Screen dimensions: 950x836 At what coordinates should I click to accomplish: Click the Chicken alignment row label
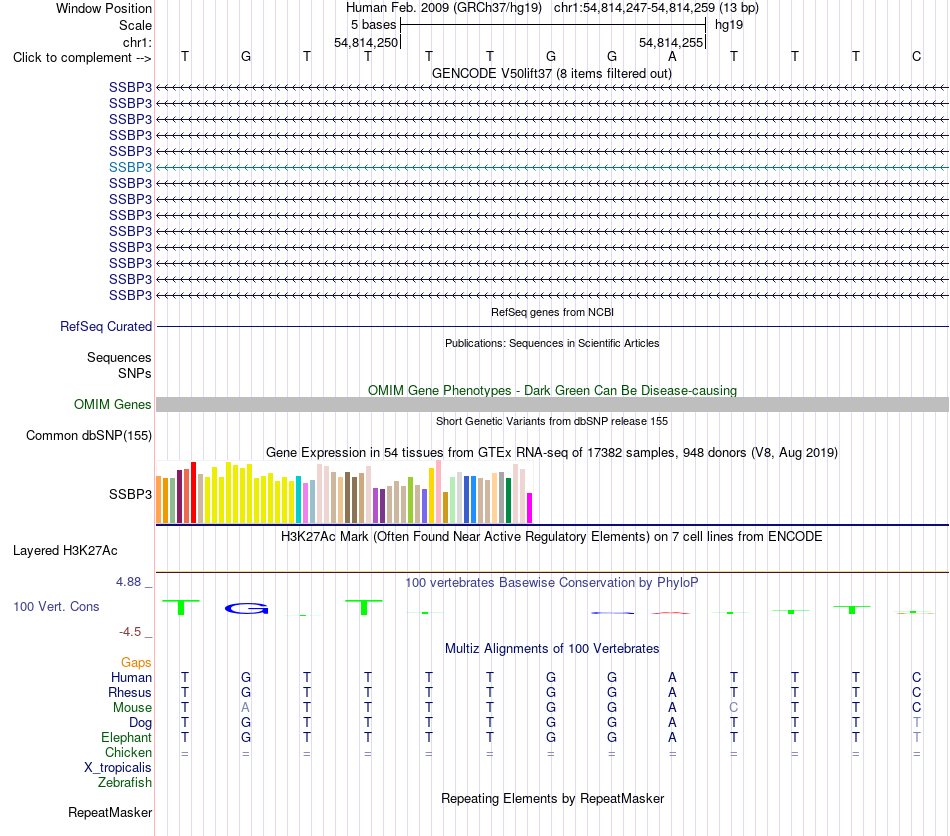click(x=128, y=752)
